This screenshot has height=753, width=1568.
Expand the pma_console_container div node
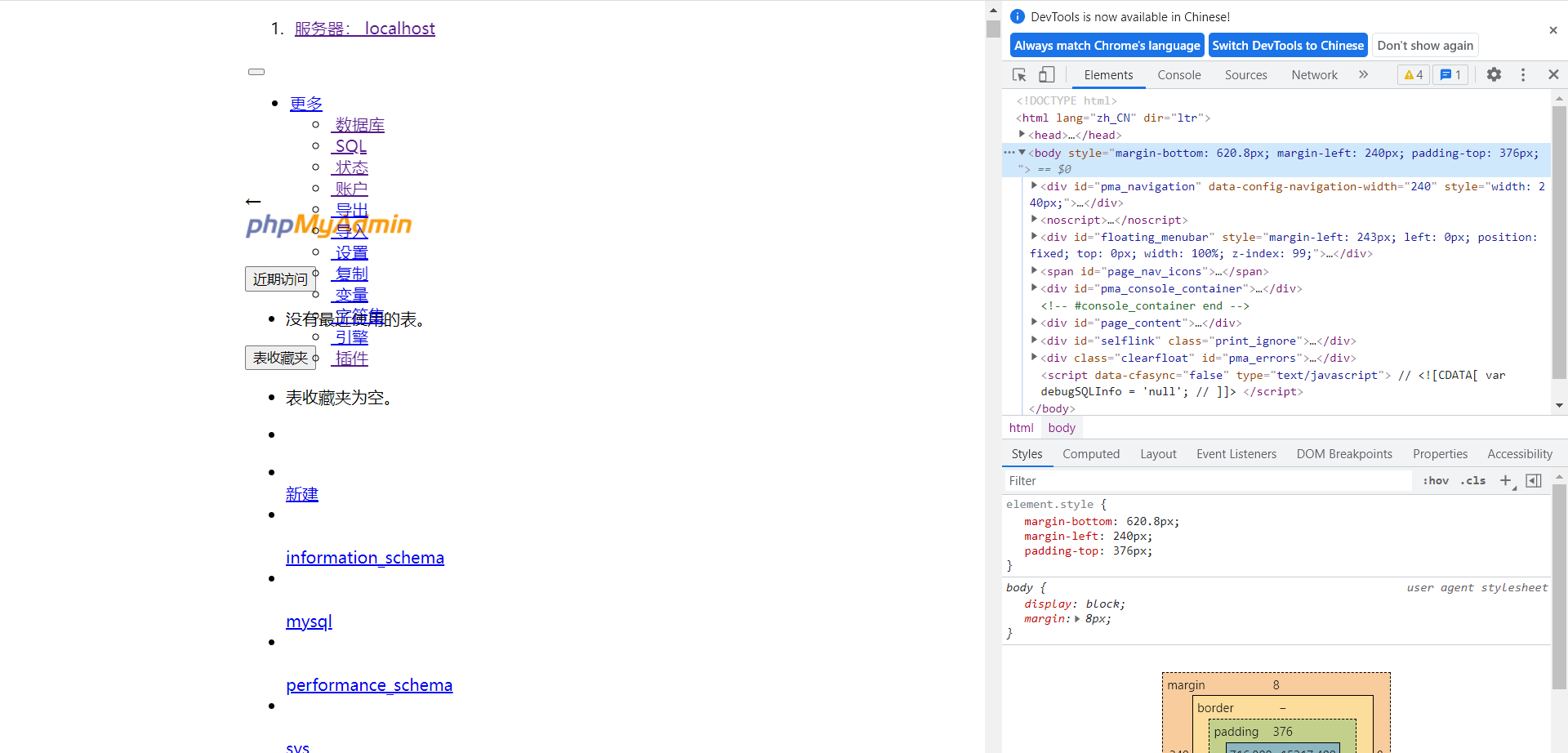point(1034,287)
